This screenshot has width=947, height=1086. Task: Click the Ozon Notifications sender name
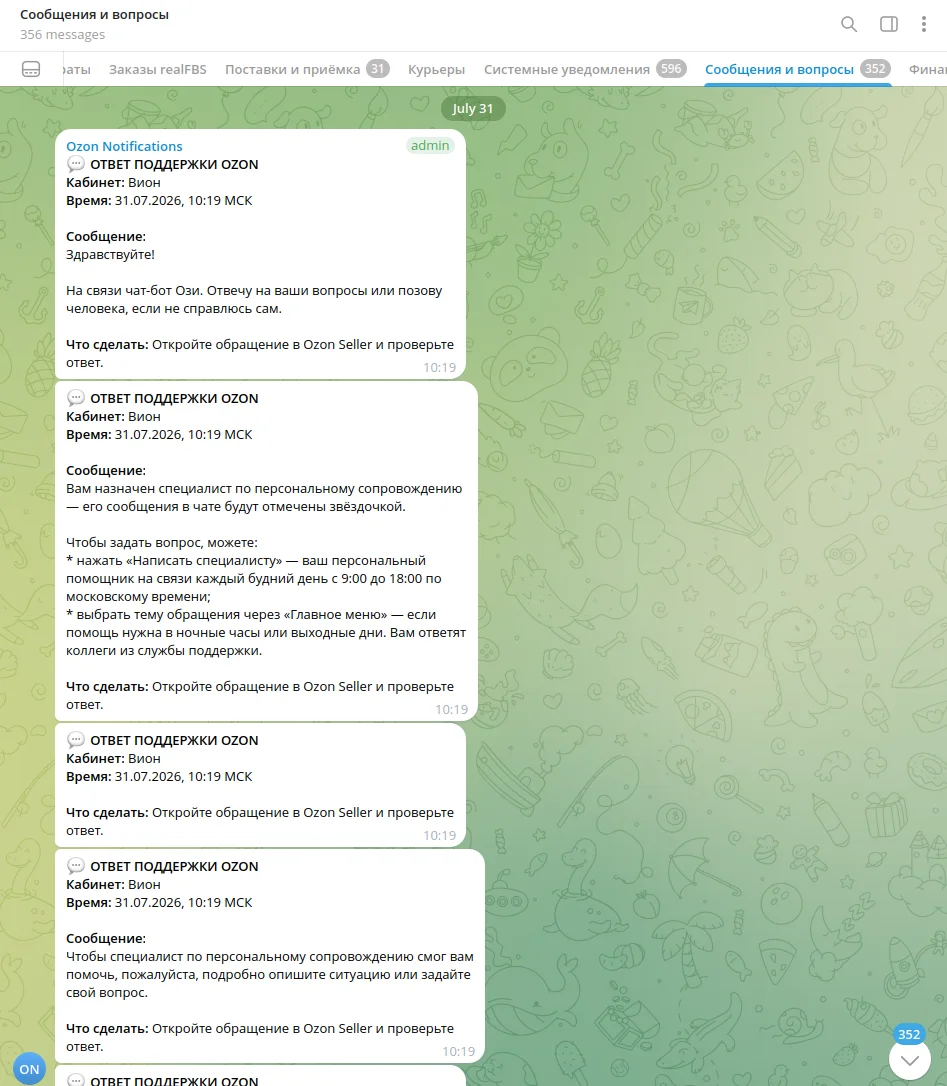[124, 146]
